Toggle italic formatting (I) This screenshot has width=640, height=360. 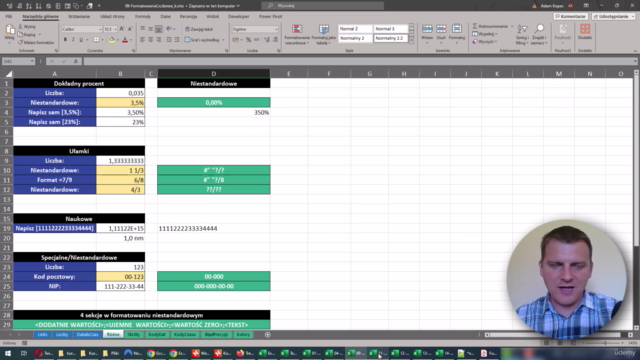coord(73,40)
